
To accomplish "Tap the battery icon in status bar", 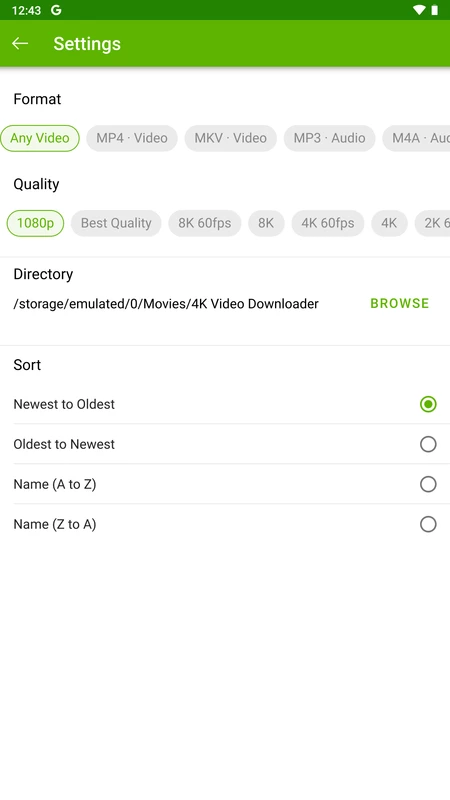I will 435,10.
